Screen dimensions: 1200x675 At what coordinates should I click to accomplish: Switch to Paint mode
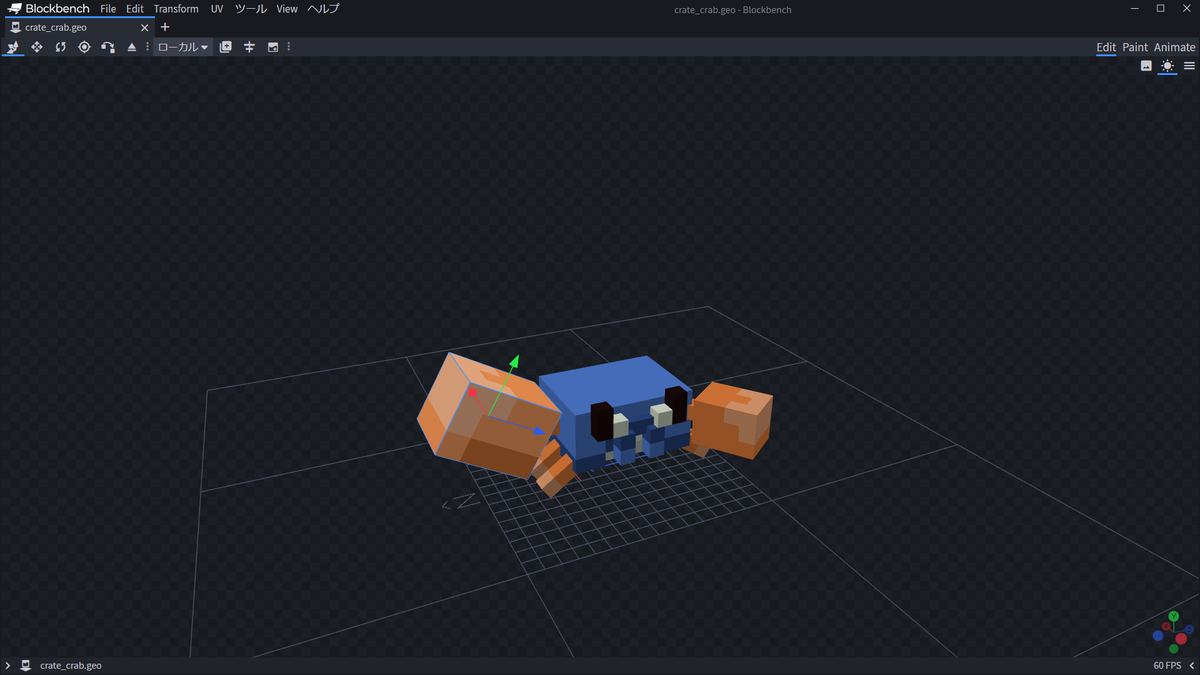click(x=1135, y=47)
